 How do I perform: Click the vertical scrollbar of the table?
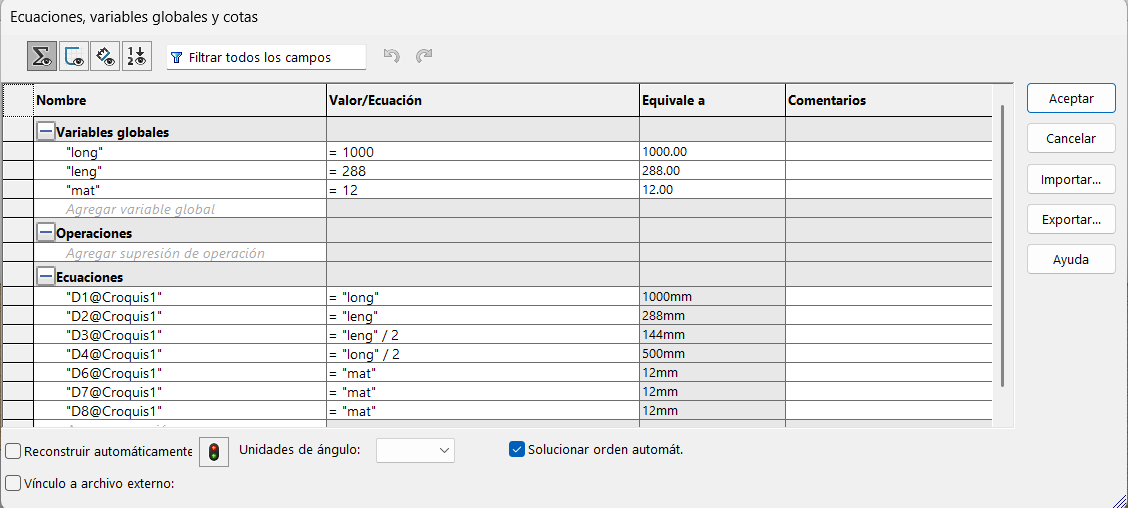(x=1002, y=250)
